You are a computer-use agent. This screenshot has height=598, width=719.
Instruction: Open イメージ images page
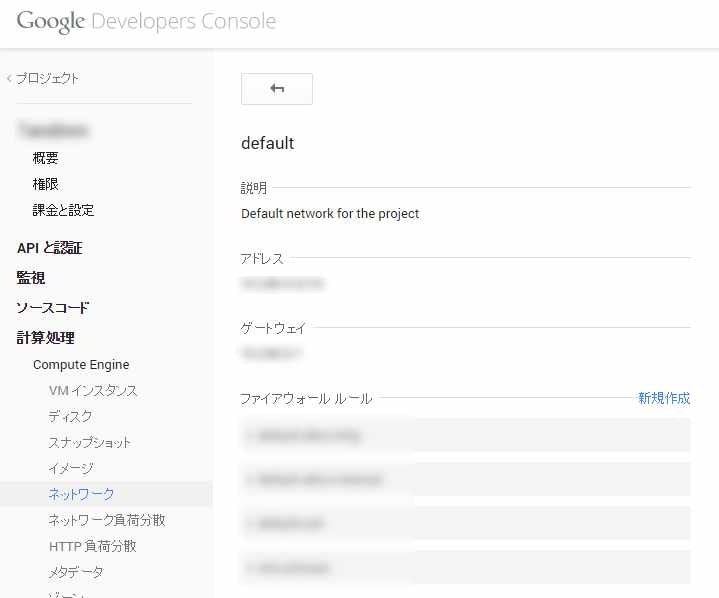71,468
